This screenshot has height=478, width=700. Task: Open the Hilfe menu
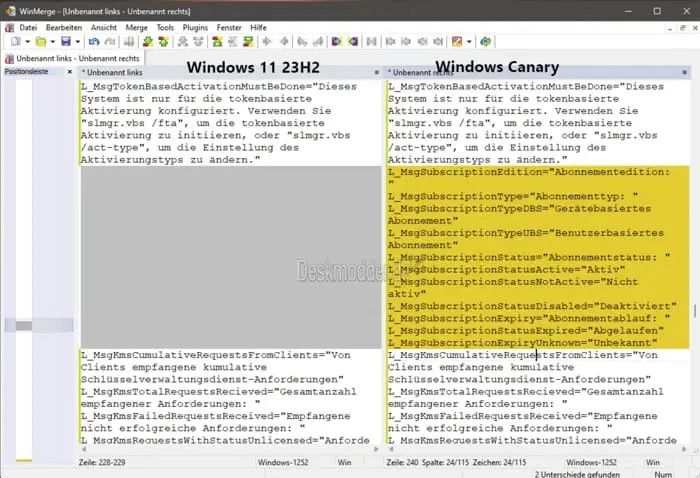(258, 28)
